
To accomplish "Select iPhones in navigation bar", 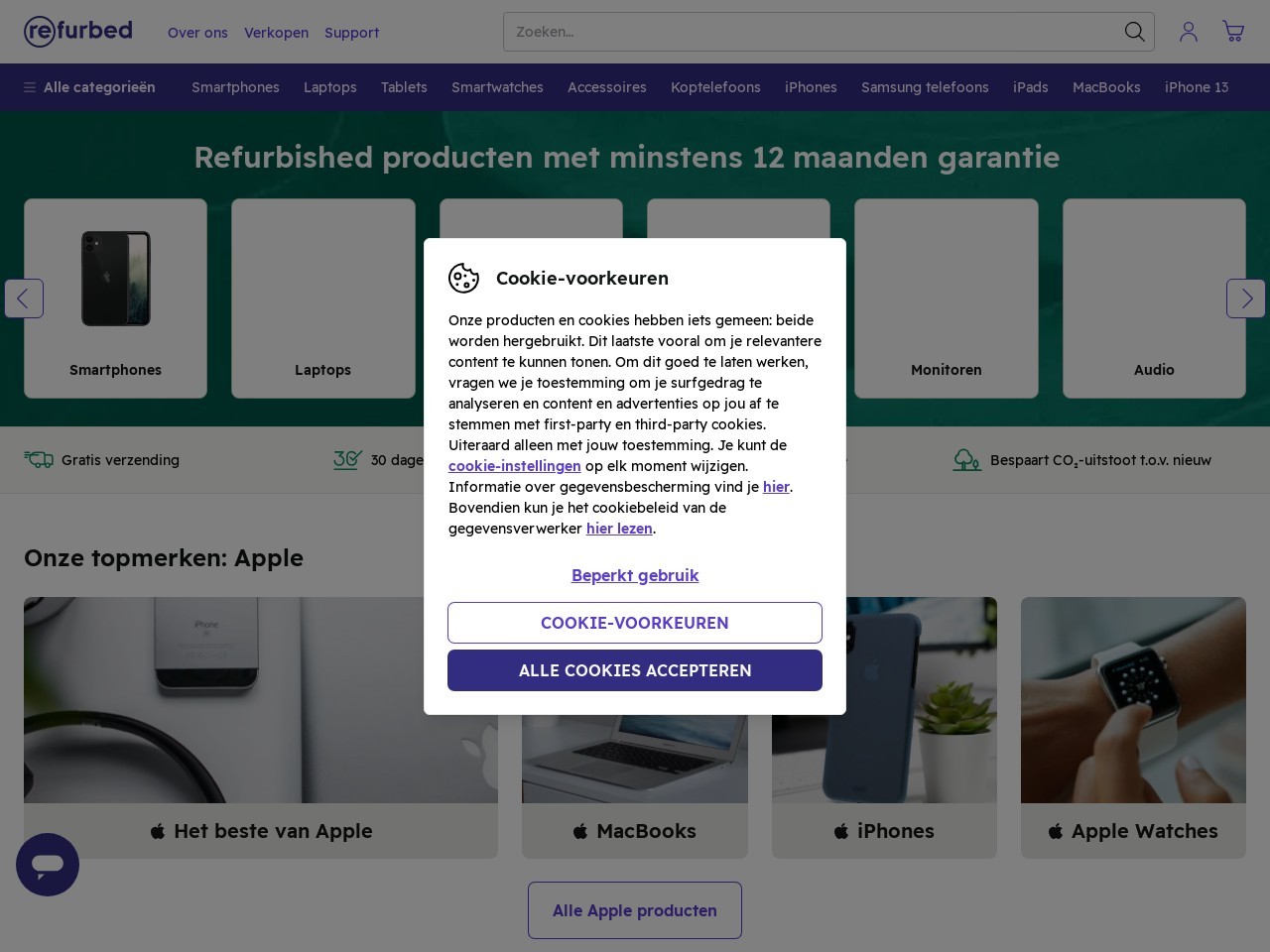I will pos(811,87).
